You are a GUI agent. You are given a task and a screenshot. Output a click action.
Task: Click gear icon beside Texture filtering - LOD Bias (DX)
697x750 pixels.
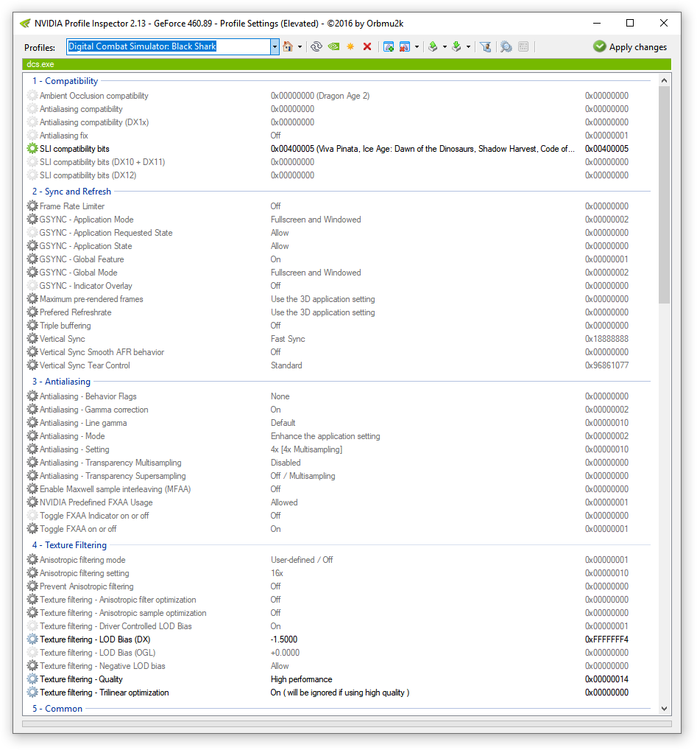[x=32, y=639]
